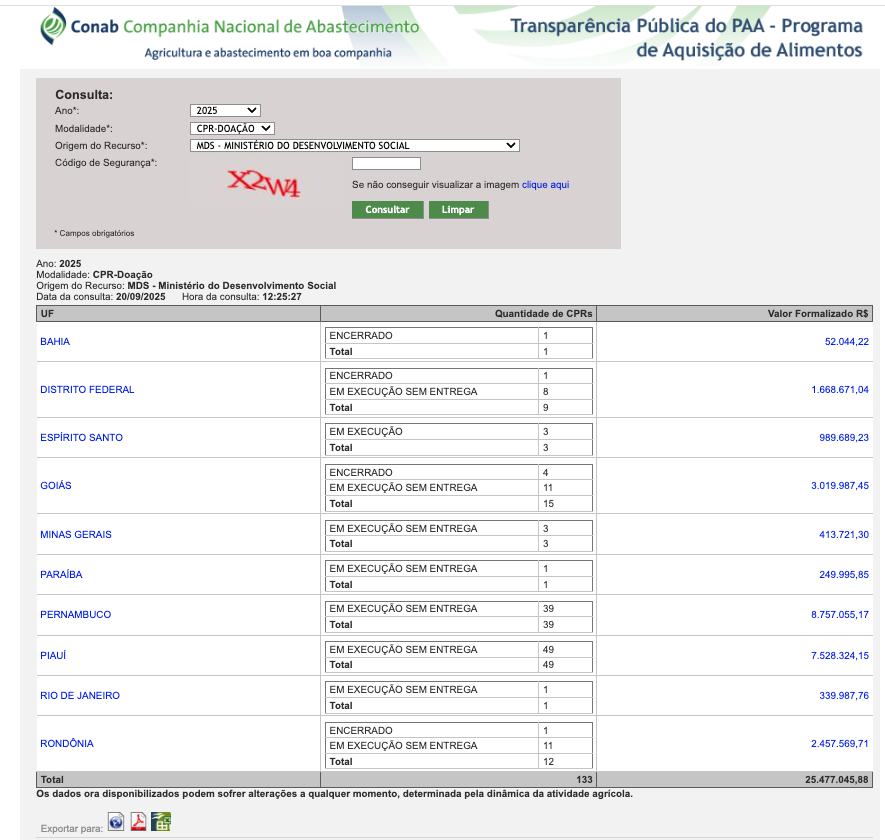The image size is (885, 840).
Task: Expand the Modalidade CPR-DOAÇÃO dropdown
Action: pos(232,128)
